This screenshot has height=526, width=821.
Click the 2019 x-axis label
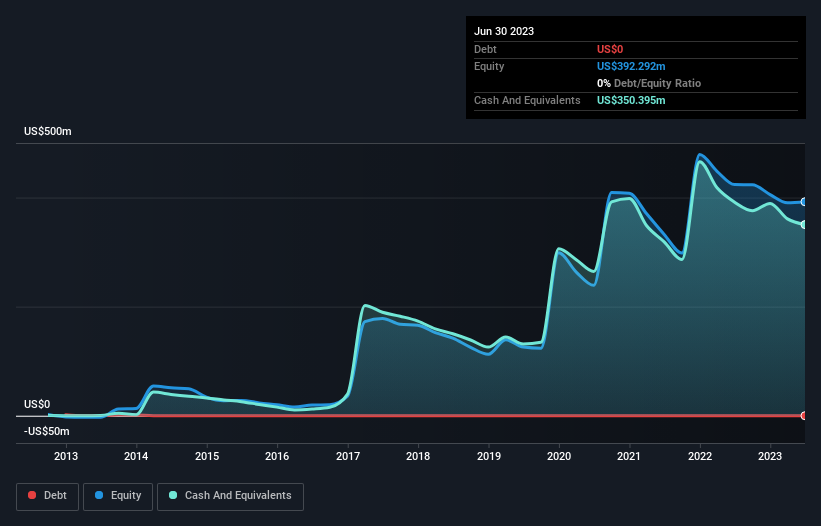(489, 456)
